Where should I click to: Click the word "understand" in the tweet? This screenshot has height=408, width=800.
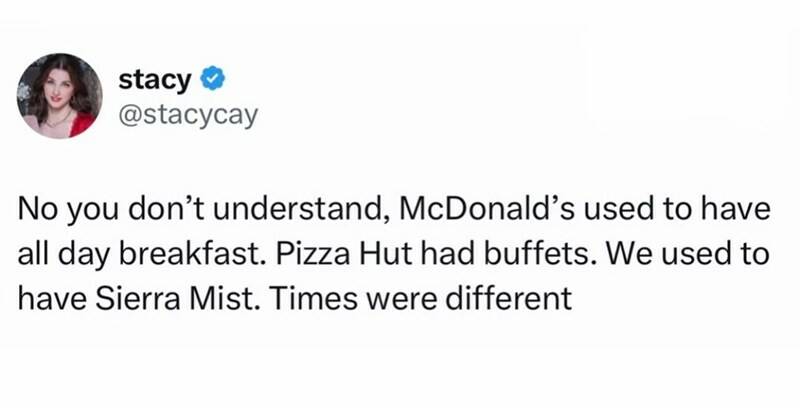292,214
